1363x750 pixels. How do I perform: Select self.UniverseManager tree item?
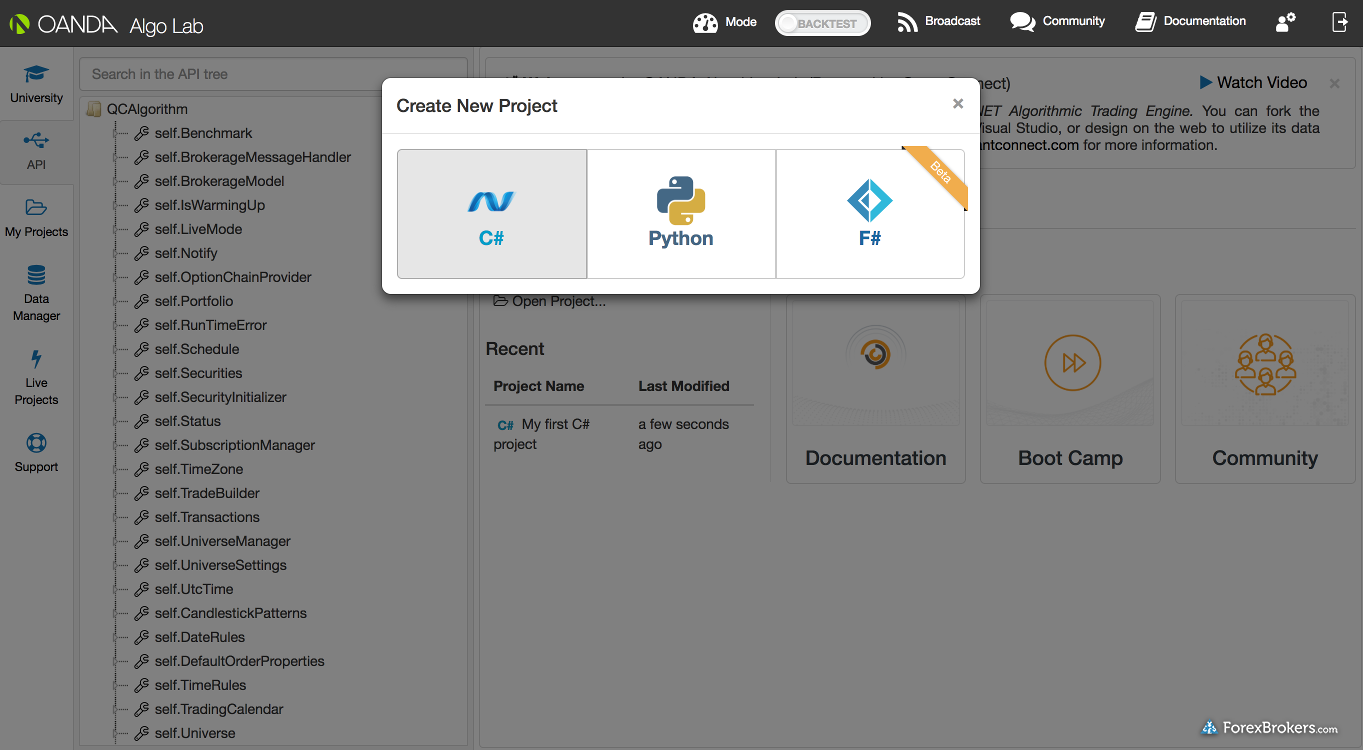click(x=222, y=541)
